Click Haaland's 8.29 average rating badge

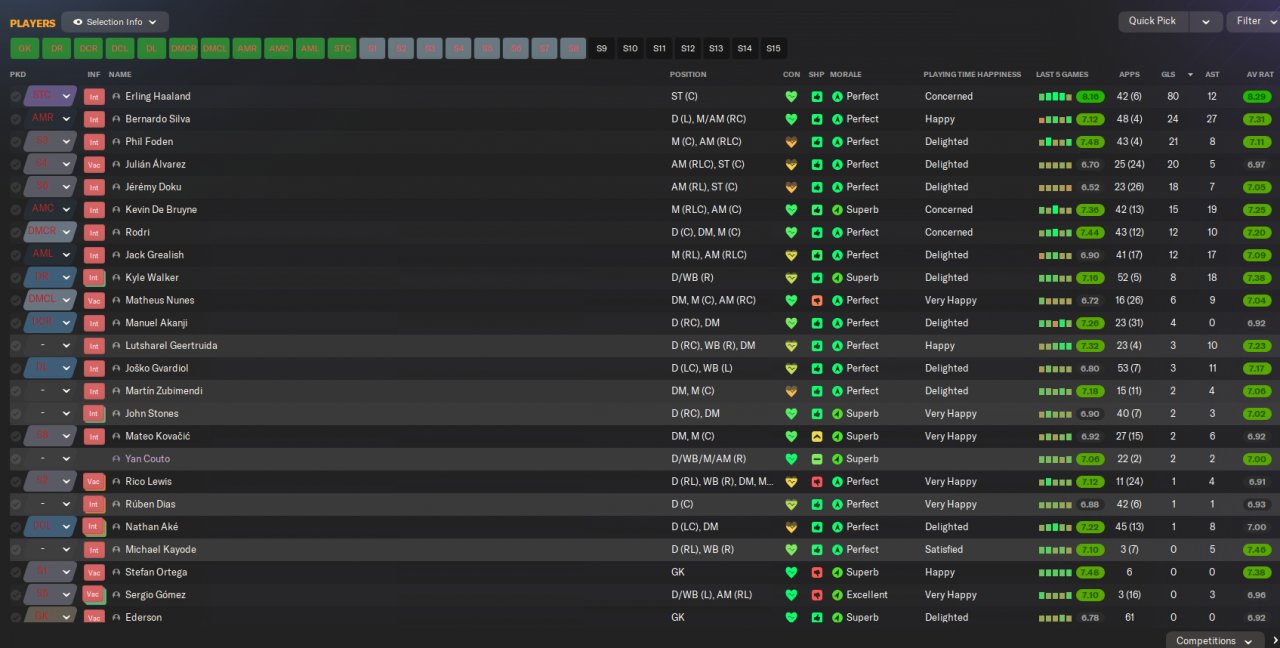(1257, 97)
